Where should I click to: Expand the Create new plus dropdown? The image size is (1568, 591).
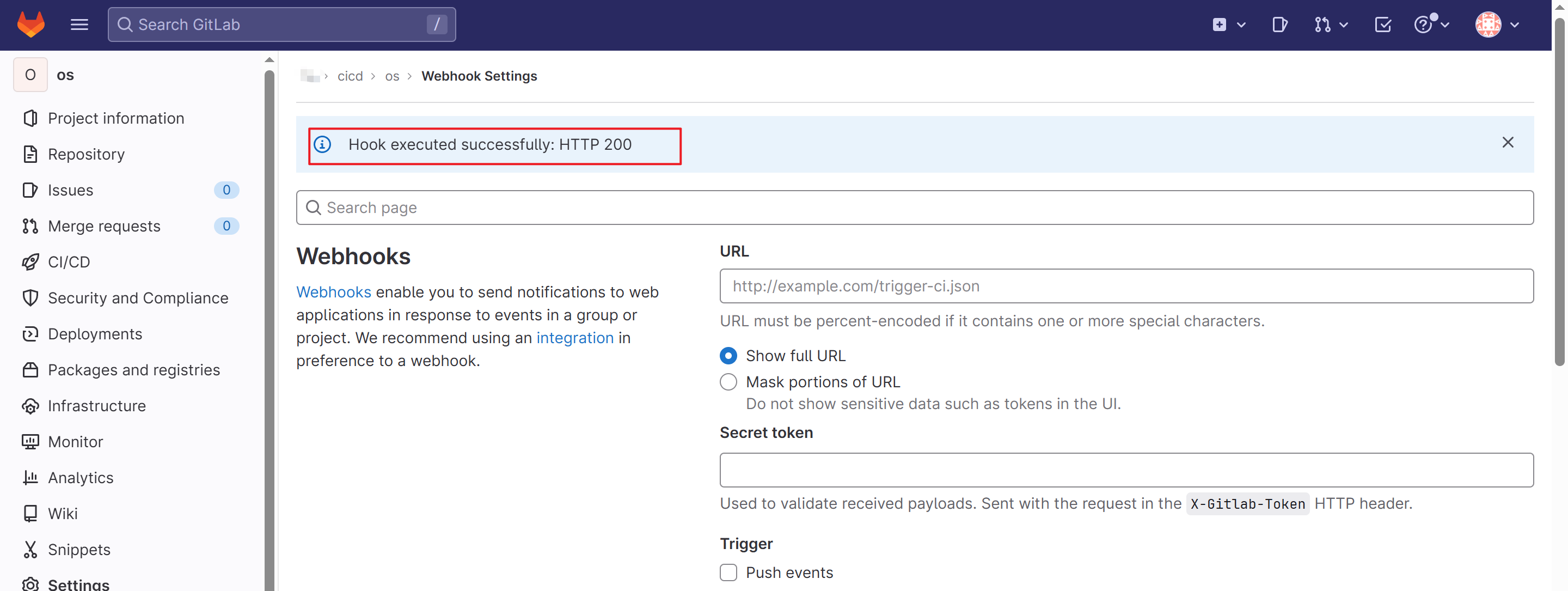(1228, 25)
